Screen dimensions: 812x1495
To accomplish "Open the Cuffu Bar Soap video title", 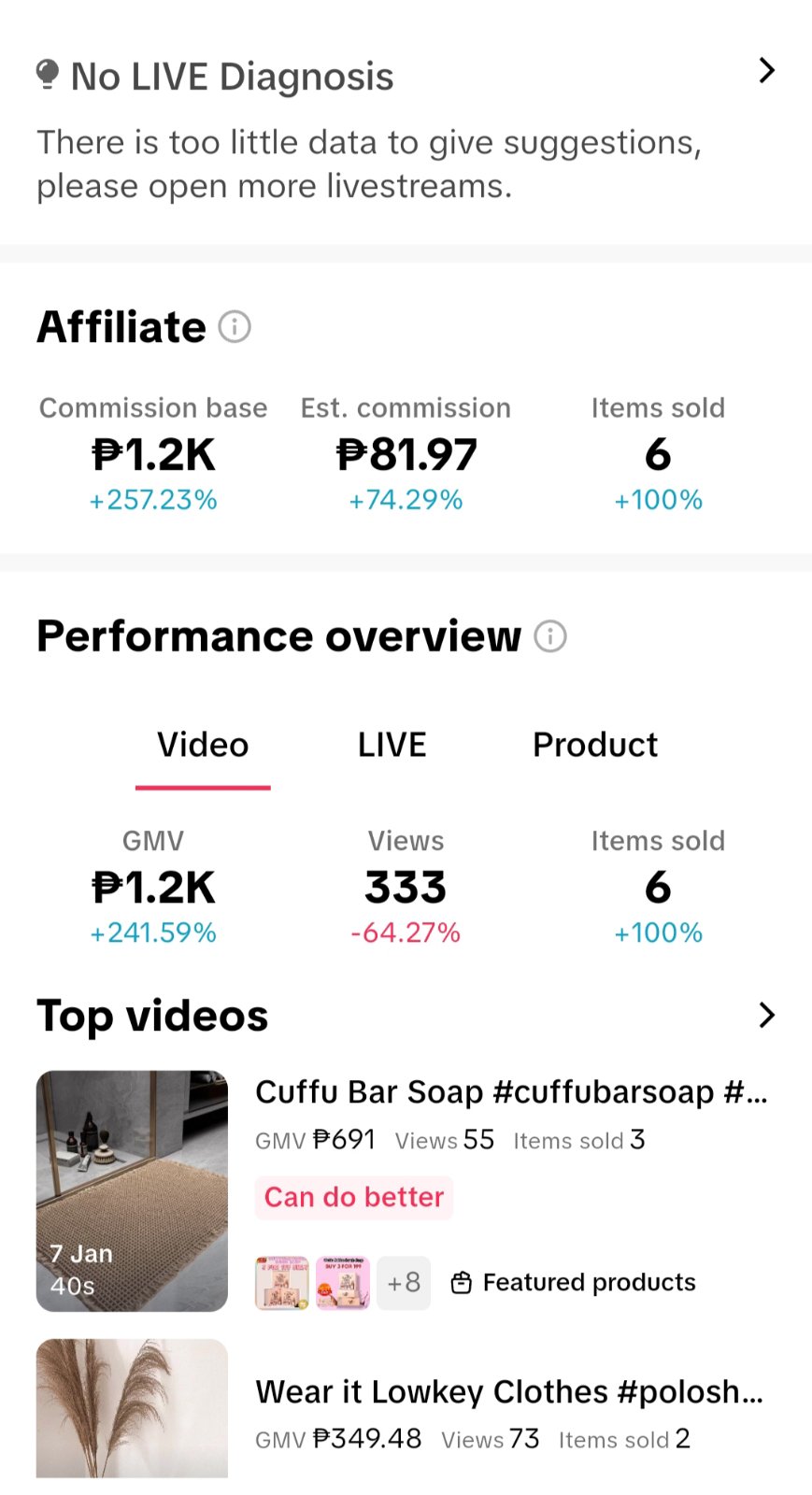I will 511,1091.
